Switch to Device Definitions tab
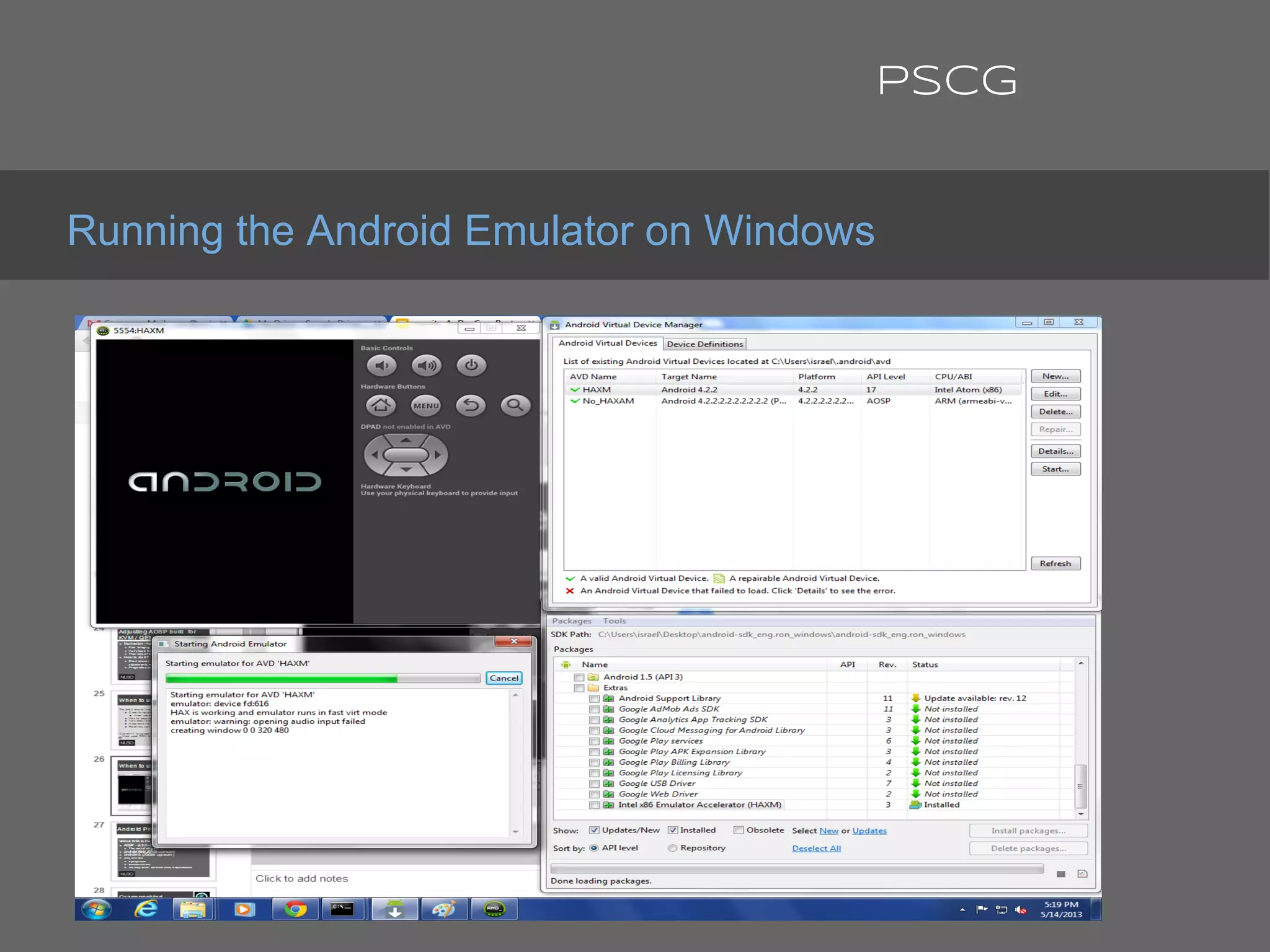The width and height of the screenshot is (1270, 952). click(x=704, y=344)
